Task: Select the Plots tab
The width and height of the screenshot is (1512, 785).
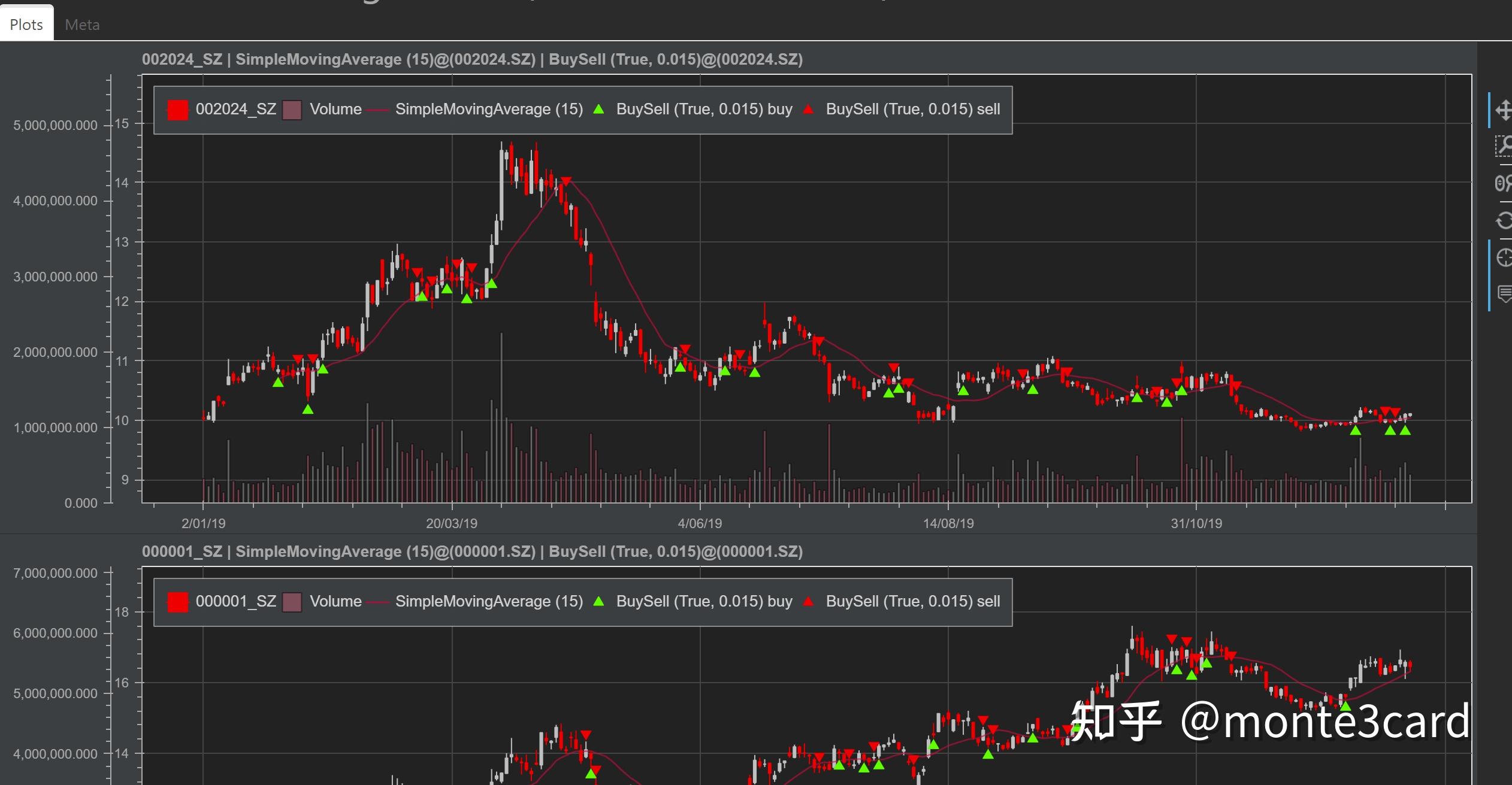Action: point(25,24)
